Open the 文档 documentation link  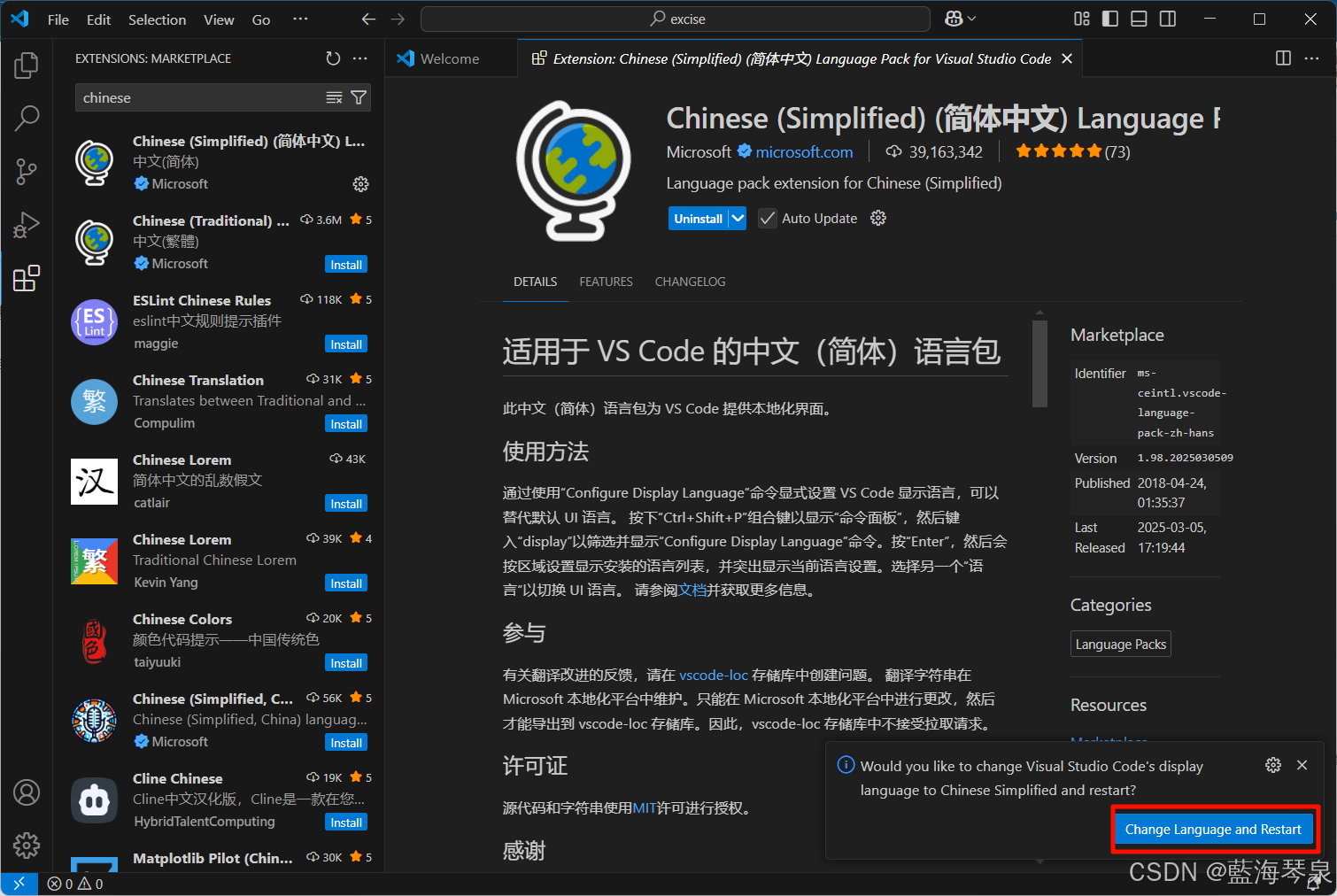click(692, 590)
